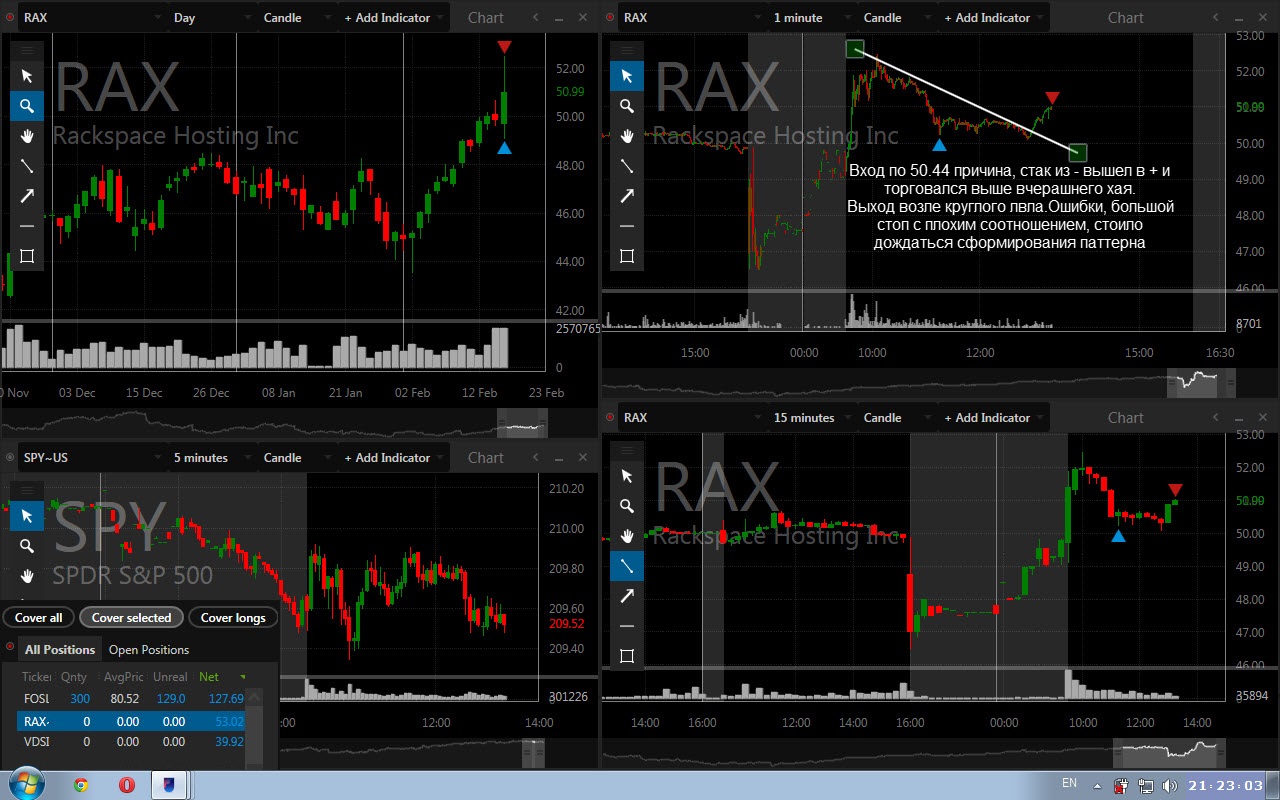Click the Day chart navigator range handle

point(522,423)
